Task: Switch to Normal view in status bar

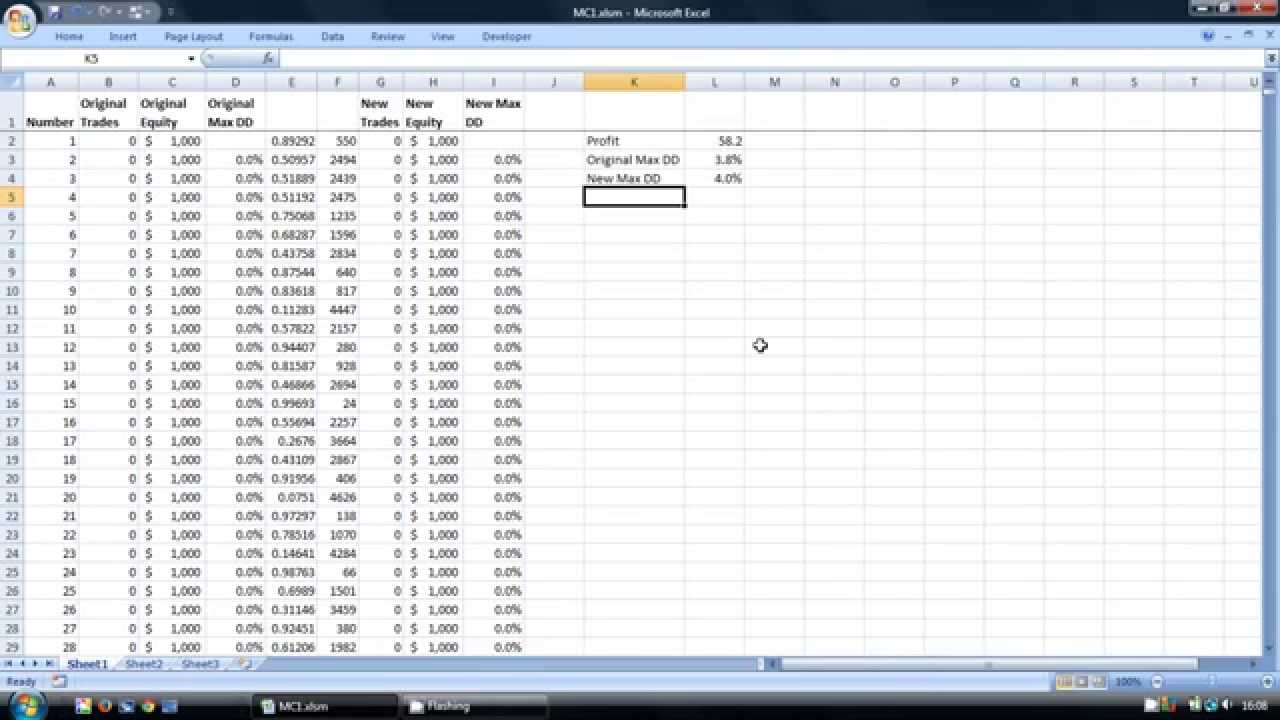Action: pyautogui.click(x=1064, y=681)
